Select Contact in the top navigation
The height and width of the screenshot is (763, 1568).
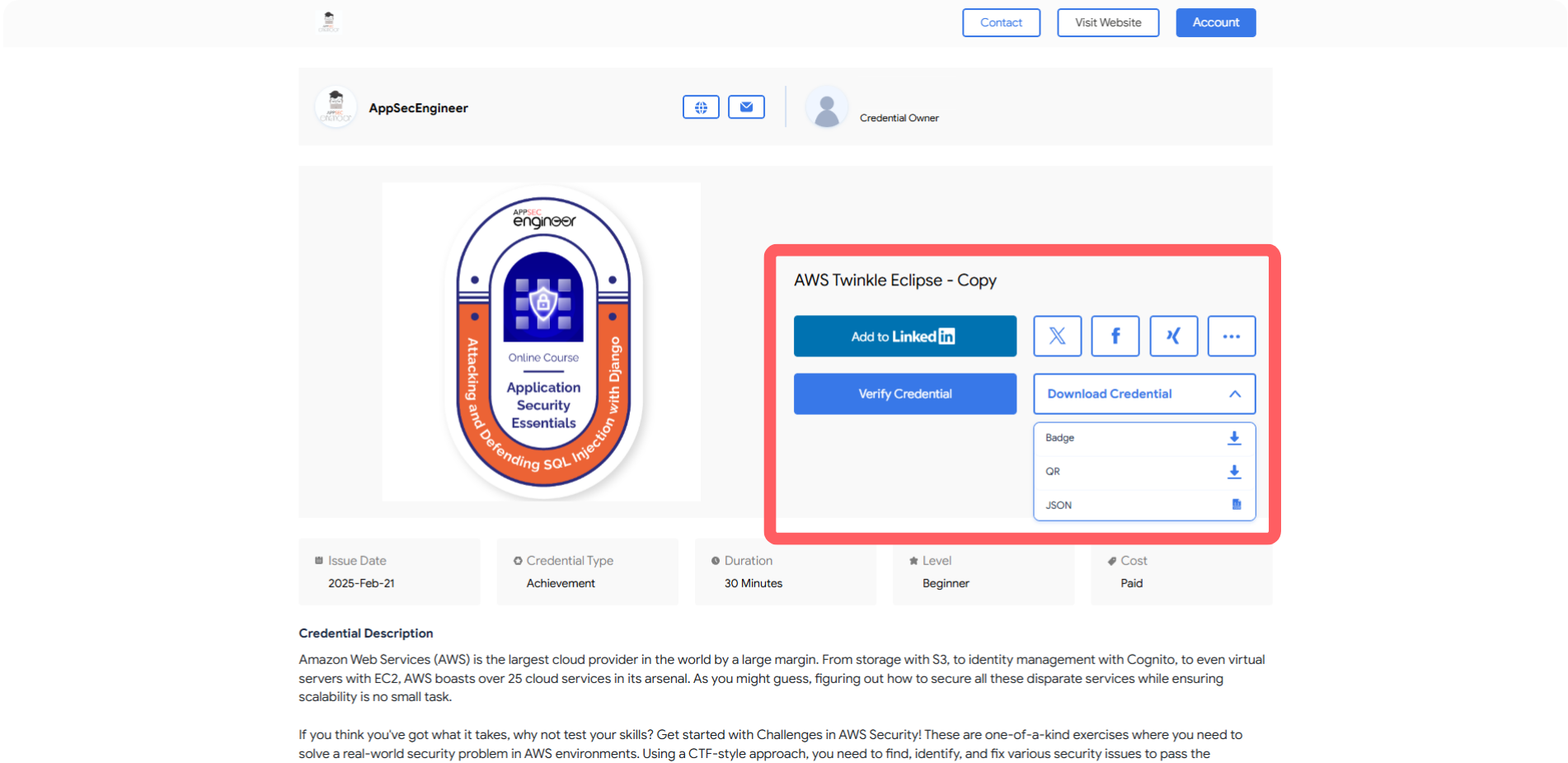[x=1001, y=22]
